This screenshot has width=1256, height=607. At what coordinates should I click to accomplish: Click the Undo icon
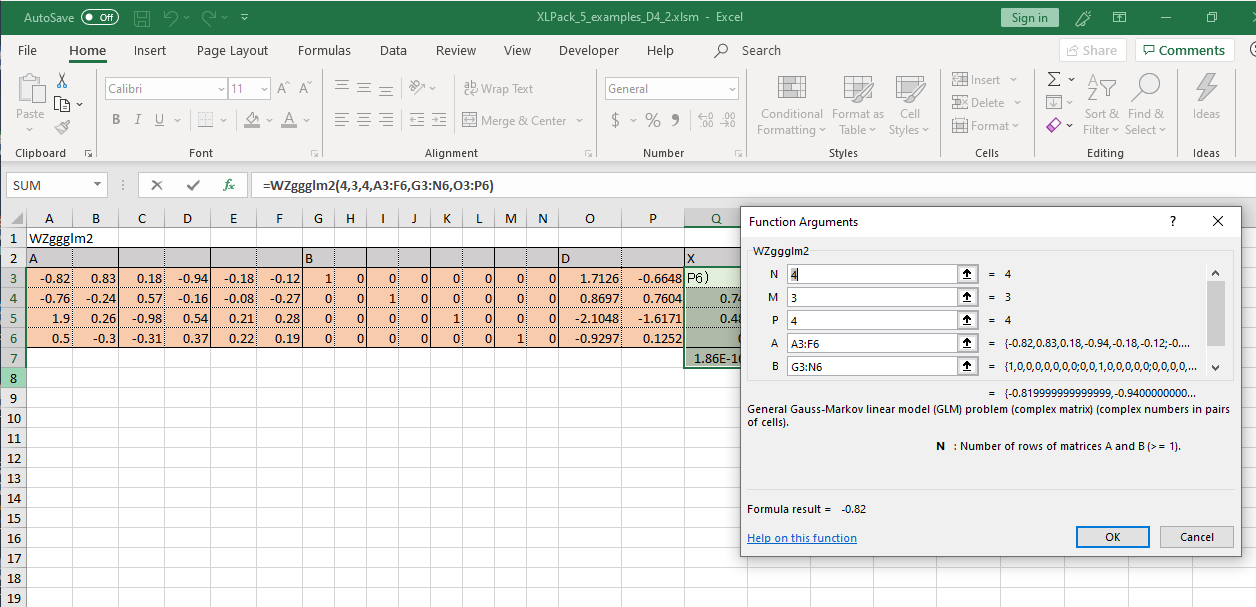(169, 18)
